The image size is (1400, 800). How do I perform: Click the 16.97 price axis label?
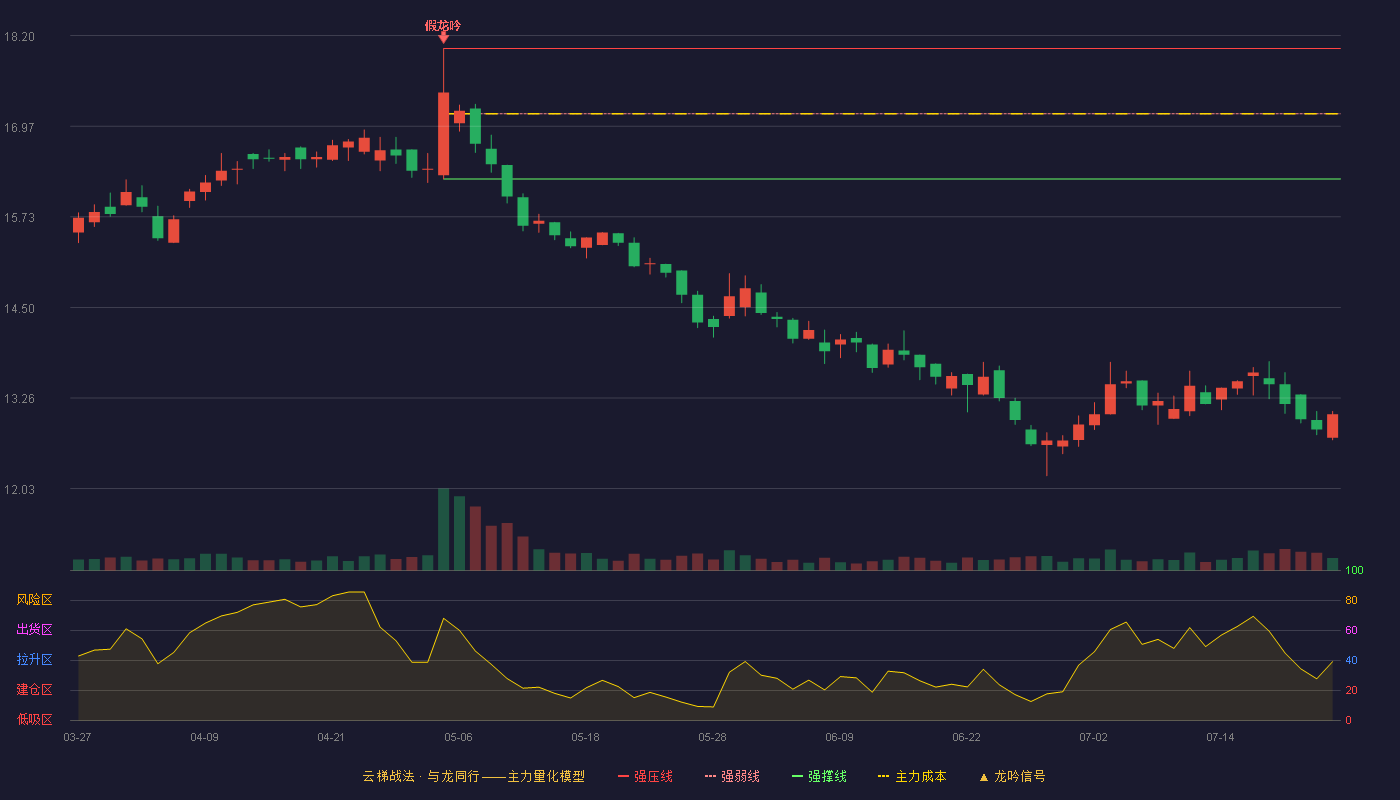click(x=19, y=127)
